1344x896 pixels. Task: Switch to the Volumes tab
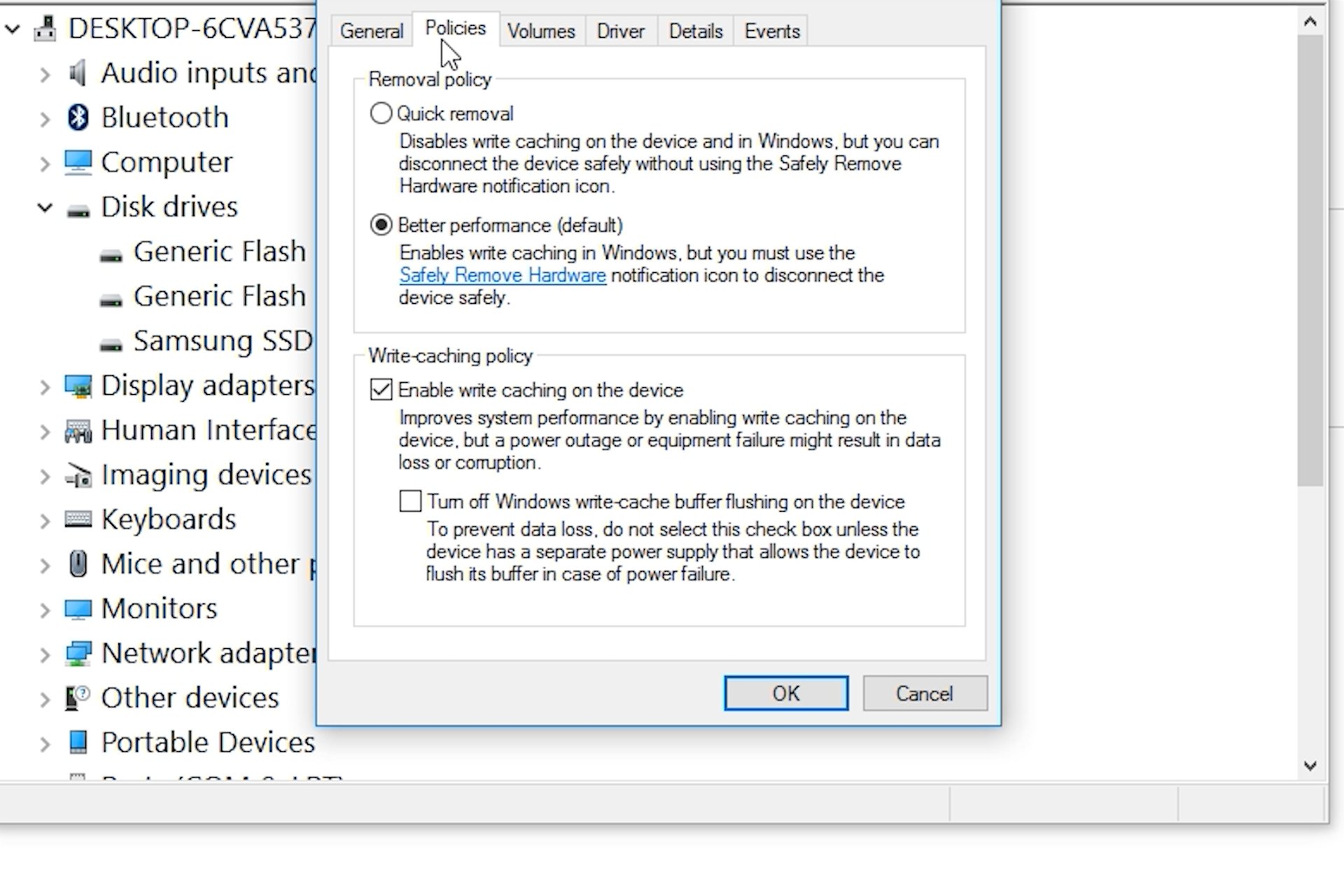pos(540,31)
